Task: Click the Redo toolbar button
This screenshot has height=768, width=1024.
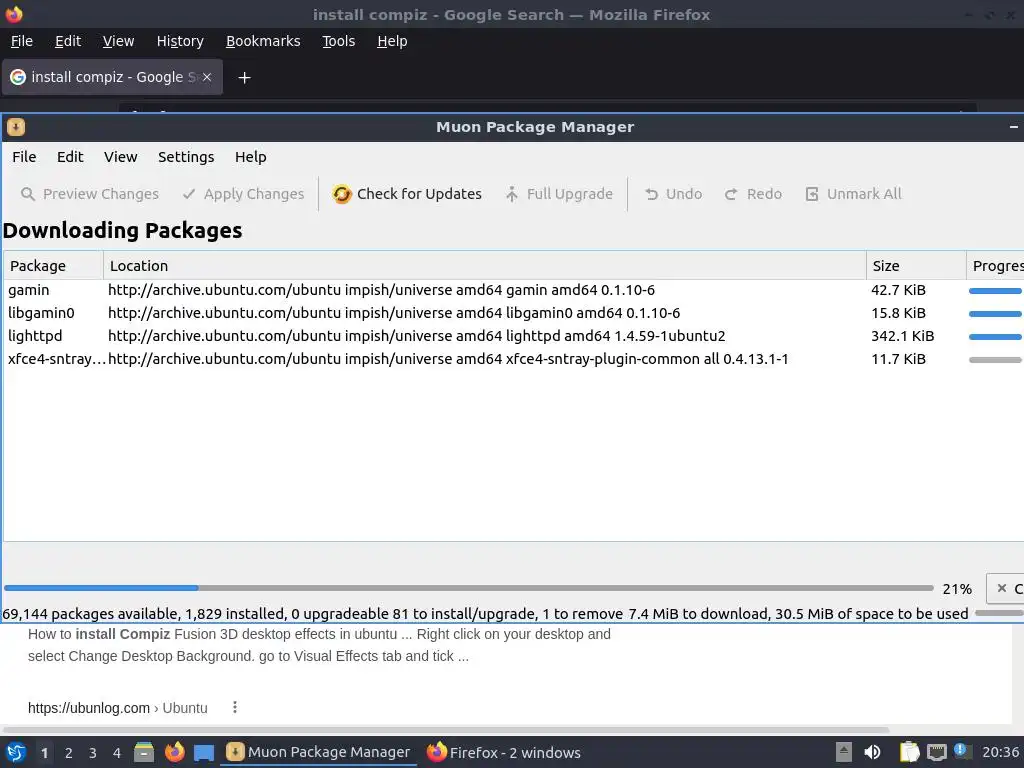Action: point(753,194)
